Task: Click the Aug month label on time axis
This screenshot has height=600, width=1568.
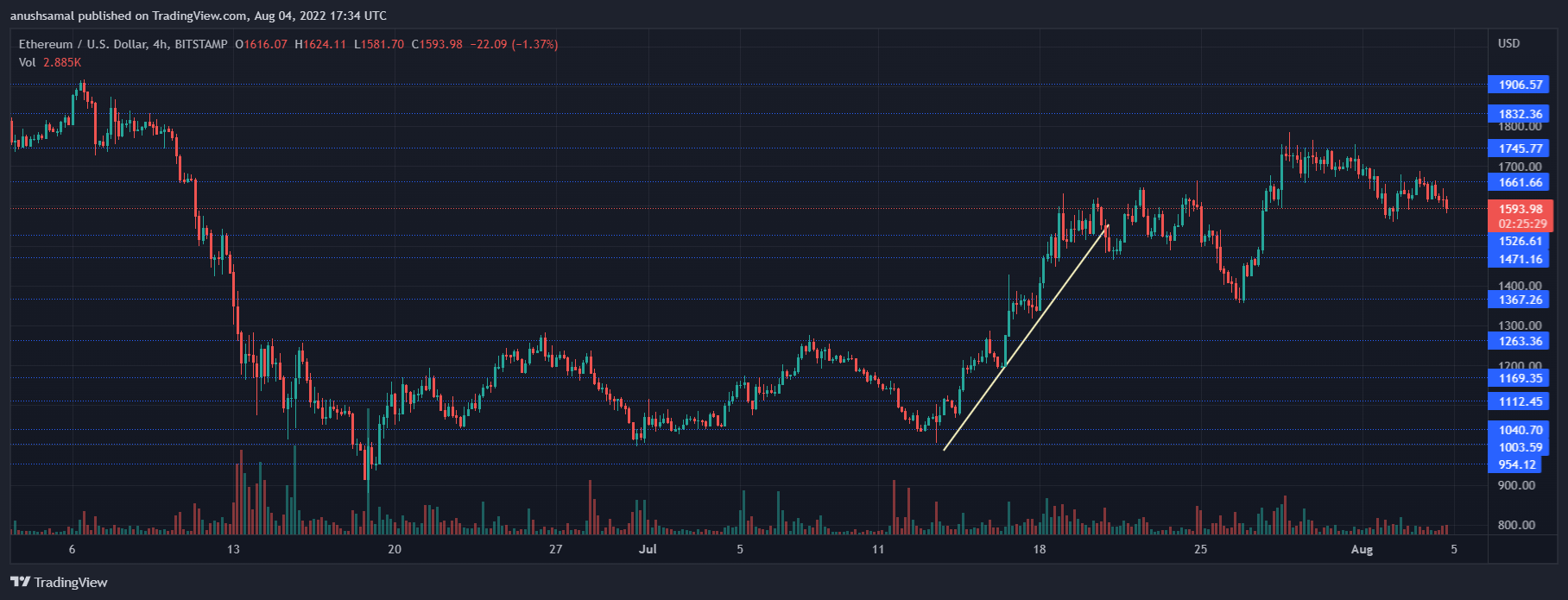Action: [1362, 549]
